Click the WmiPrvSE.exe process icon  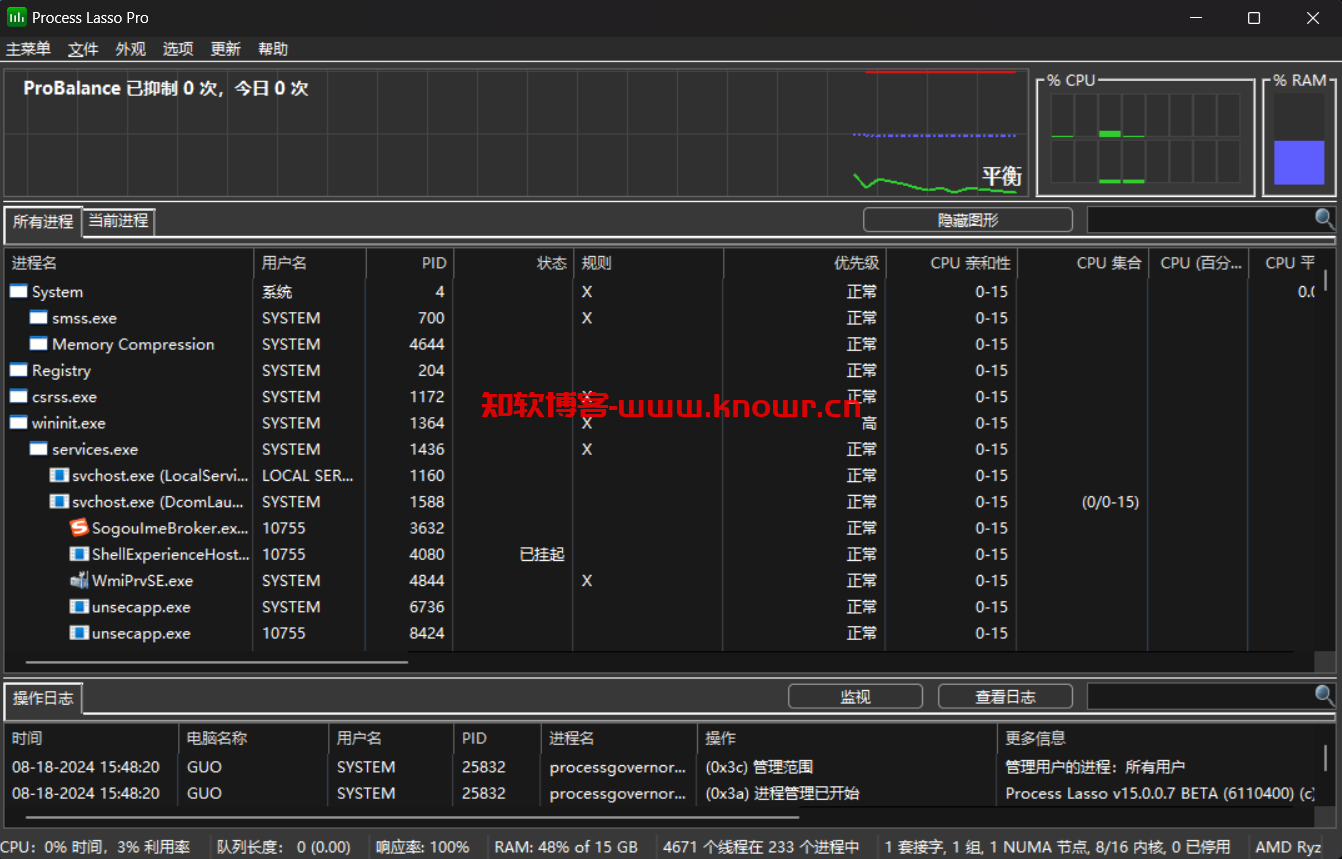(79, 580)
